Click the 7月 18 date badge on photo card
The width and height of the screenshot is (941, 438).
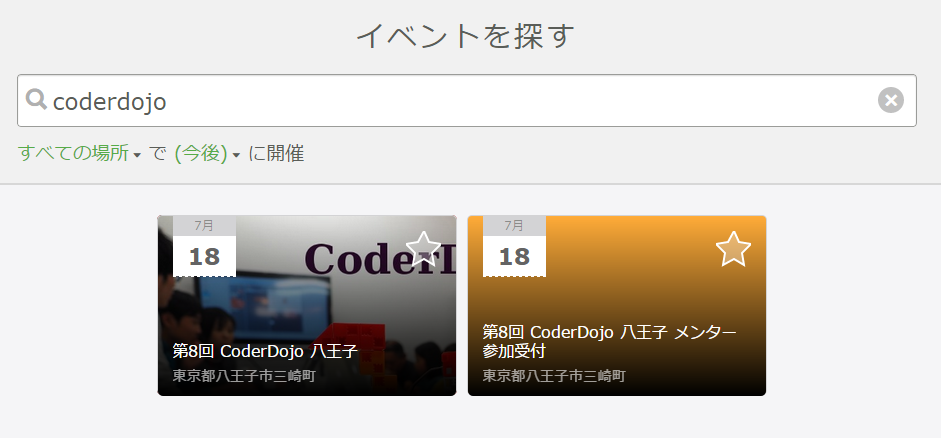coord(204,246)
